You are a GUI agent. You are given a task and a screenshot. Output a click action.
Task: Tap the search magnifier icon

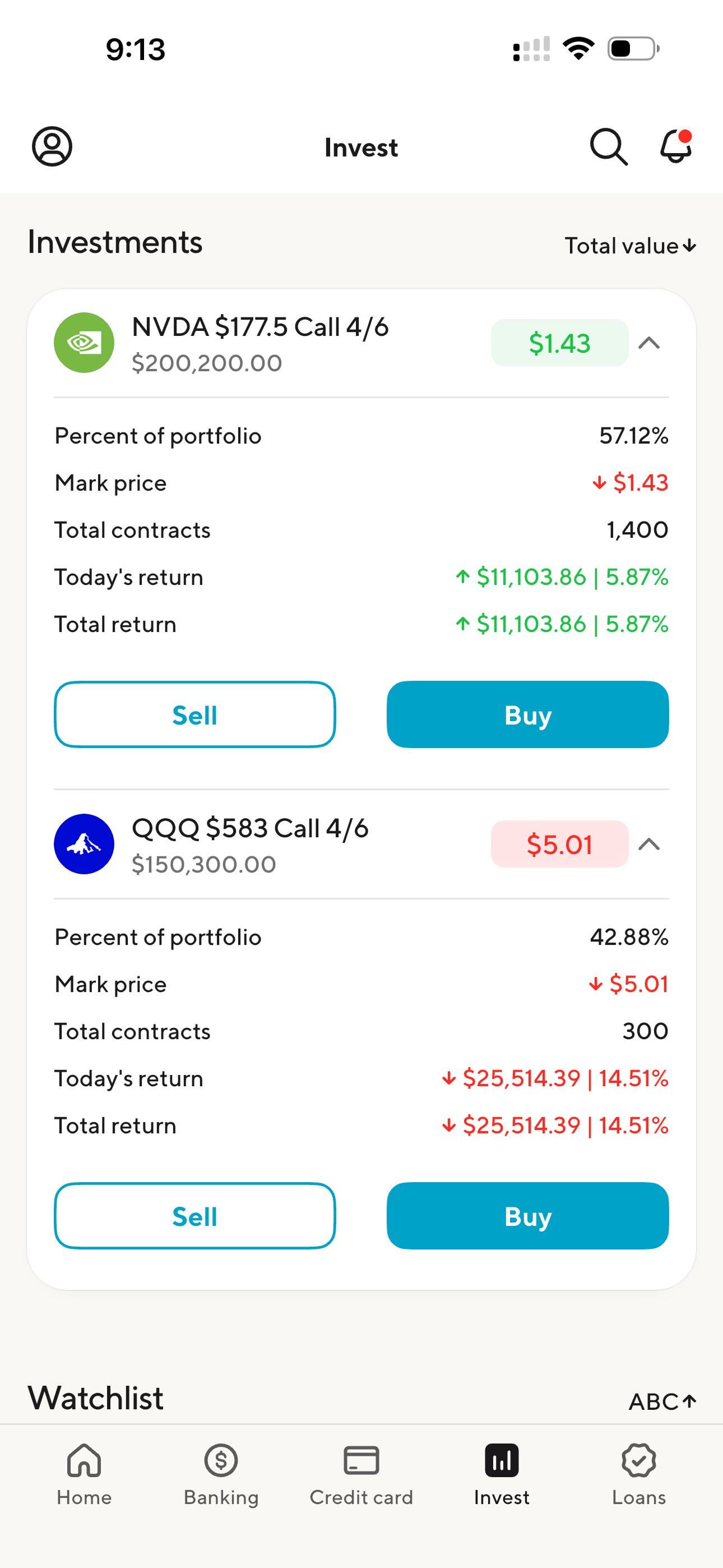608,147
